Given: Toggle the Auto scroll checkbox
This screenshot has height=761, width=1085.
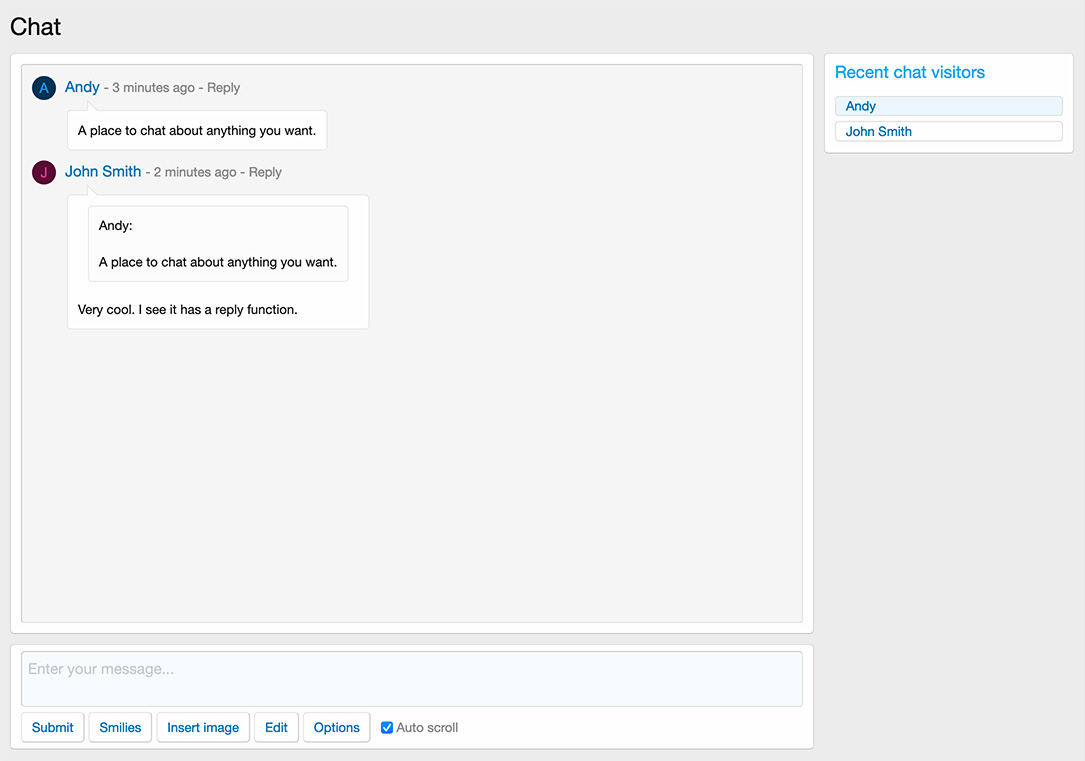Looking at the screenshot, I should 387,728.
